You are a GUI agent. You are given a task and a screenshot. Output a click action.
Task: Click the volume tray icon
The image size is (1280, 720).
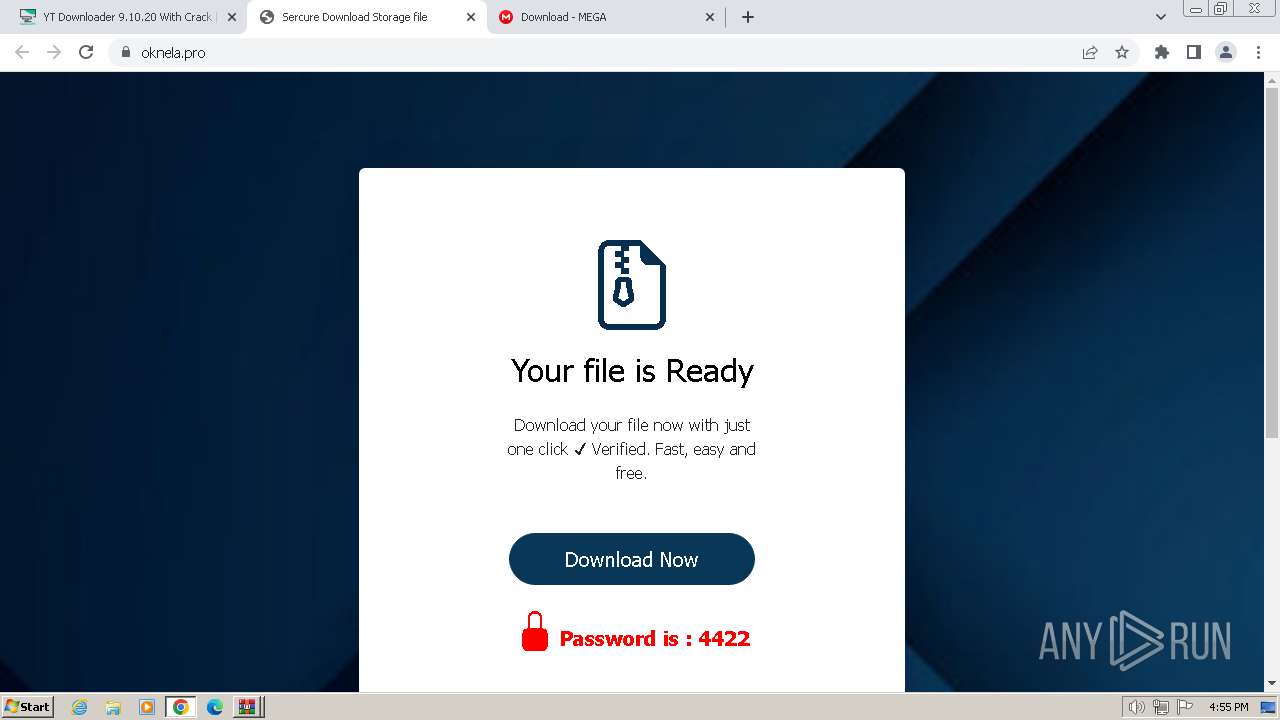point(1136,707)
